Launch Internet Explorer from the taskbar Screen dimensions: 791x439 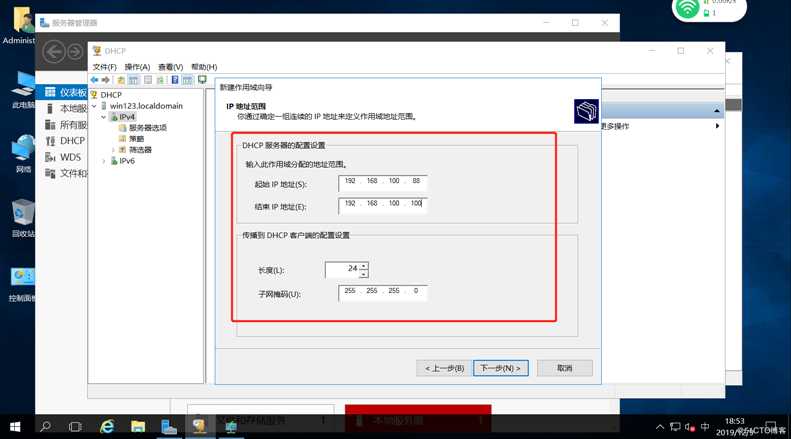(107, 427)
